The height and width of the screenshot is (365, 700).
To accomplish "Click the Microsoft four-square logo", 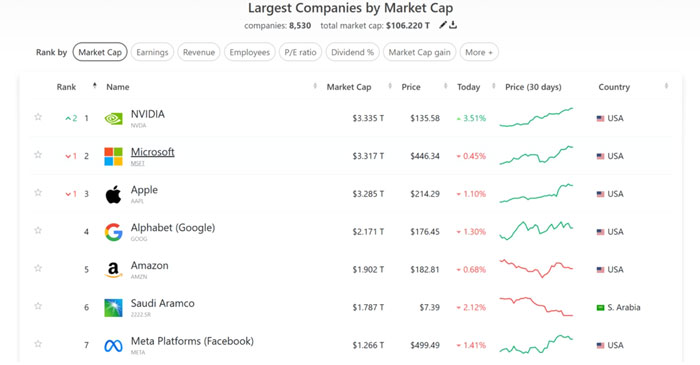I will (x=113, y=156).
